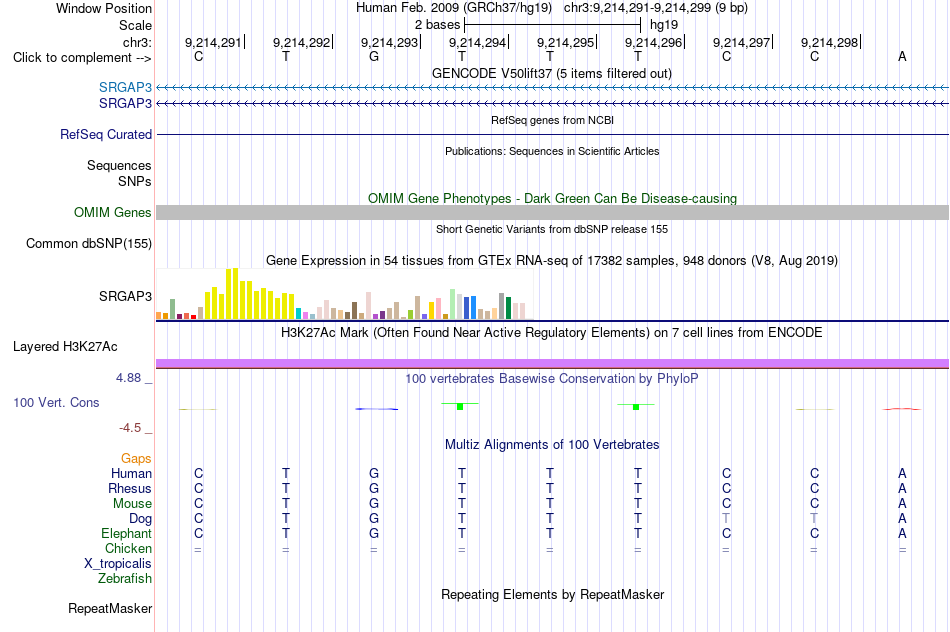Click the RefSeq Curated gene line
The image size is (950, 632).
(x=552, y=135)
